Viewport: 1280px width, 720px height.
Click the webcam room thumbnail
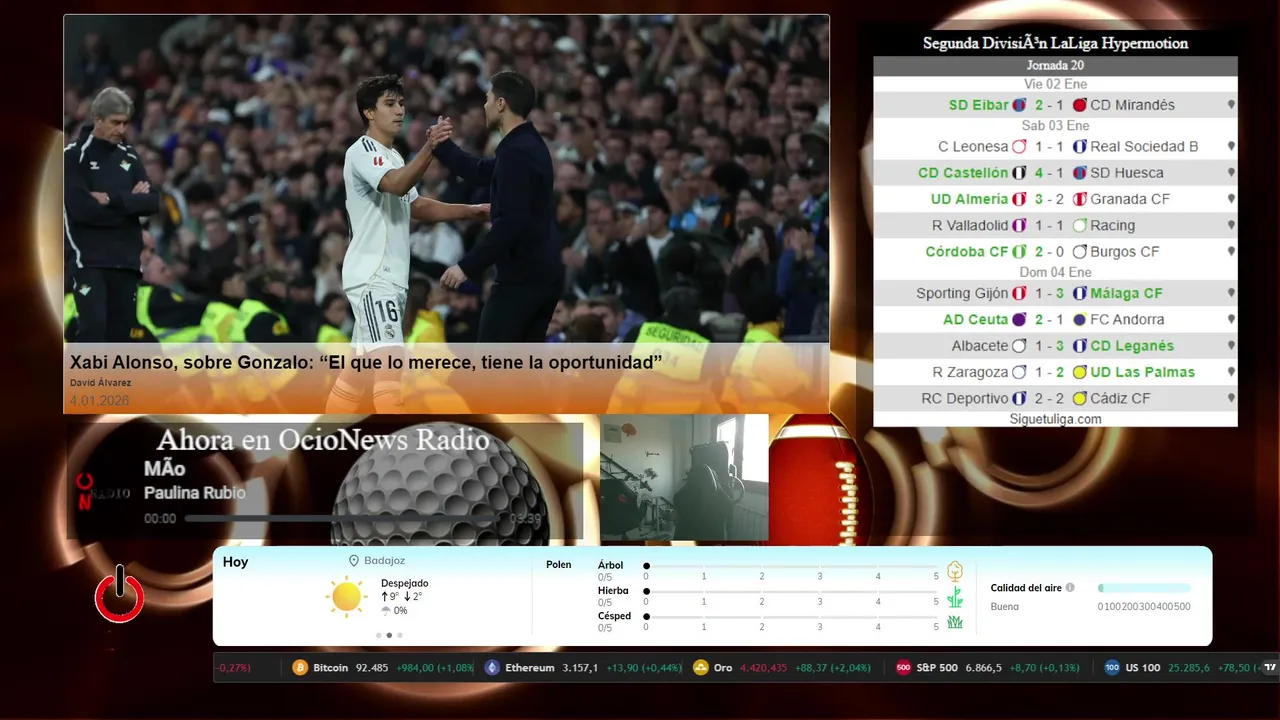click(684, 477)
